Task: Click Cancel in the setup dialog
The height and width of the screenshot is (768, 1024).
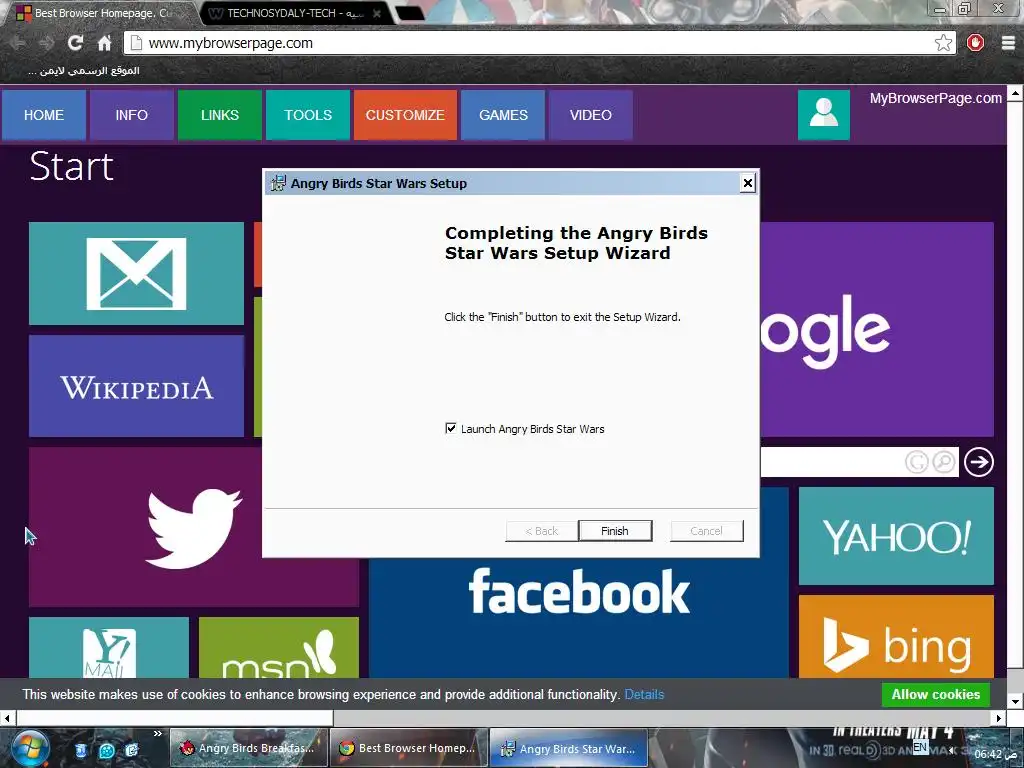Action: 707,531
